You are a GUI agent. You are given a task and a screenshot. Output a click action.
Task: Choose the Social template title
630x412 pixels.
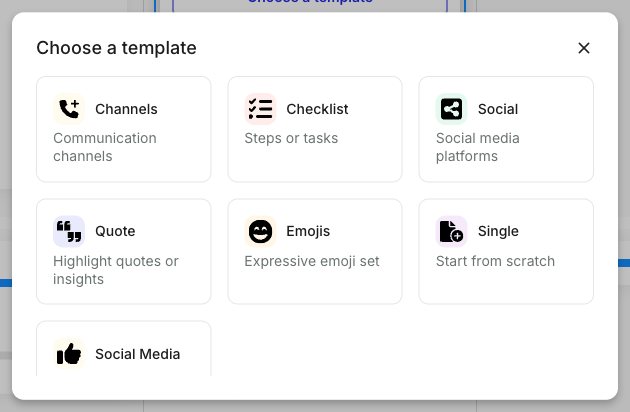(x=498, y=109)
